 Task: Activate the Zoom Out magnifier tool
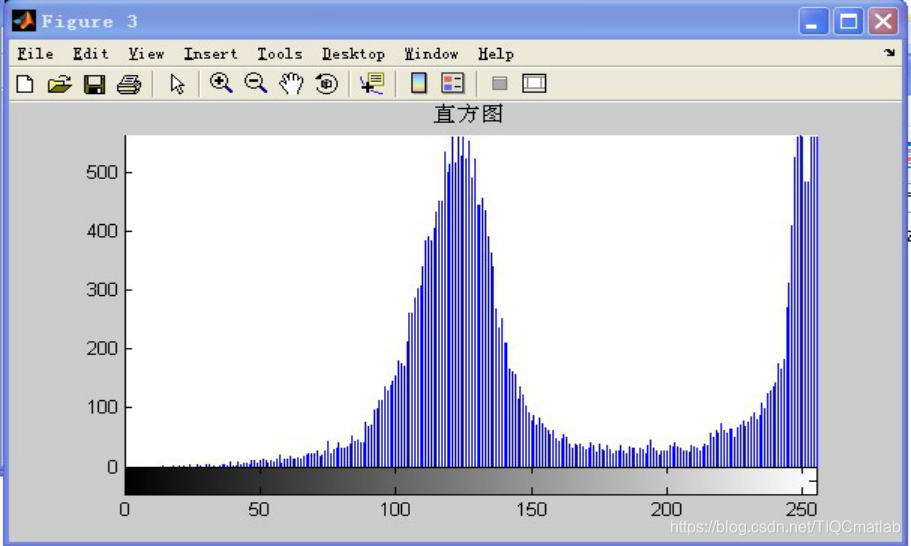click(x=256, y=84)
